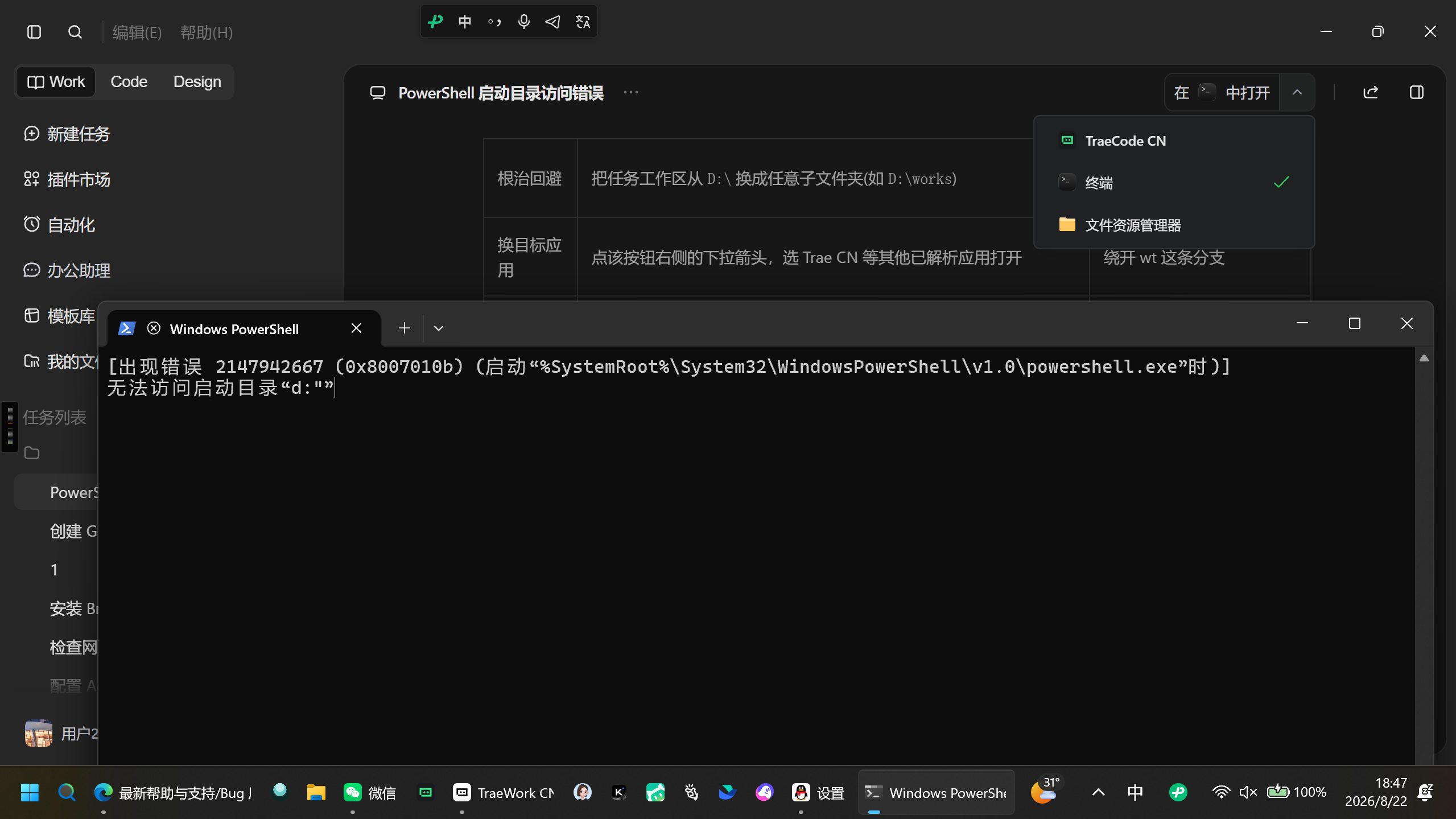The image size is (1456, 819).
Task: Click the green TraeCode icon on taskbar
Action: coord(425,792)
